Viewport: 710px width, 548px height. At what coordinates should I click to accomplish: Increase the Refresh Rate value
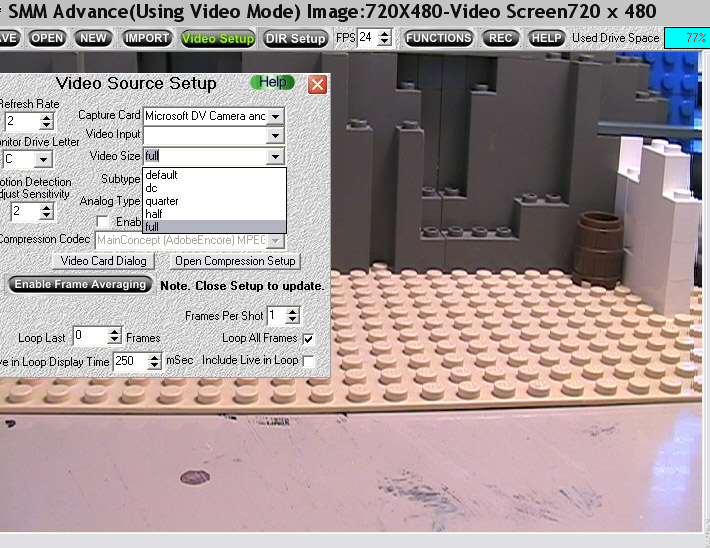(46, 117)
